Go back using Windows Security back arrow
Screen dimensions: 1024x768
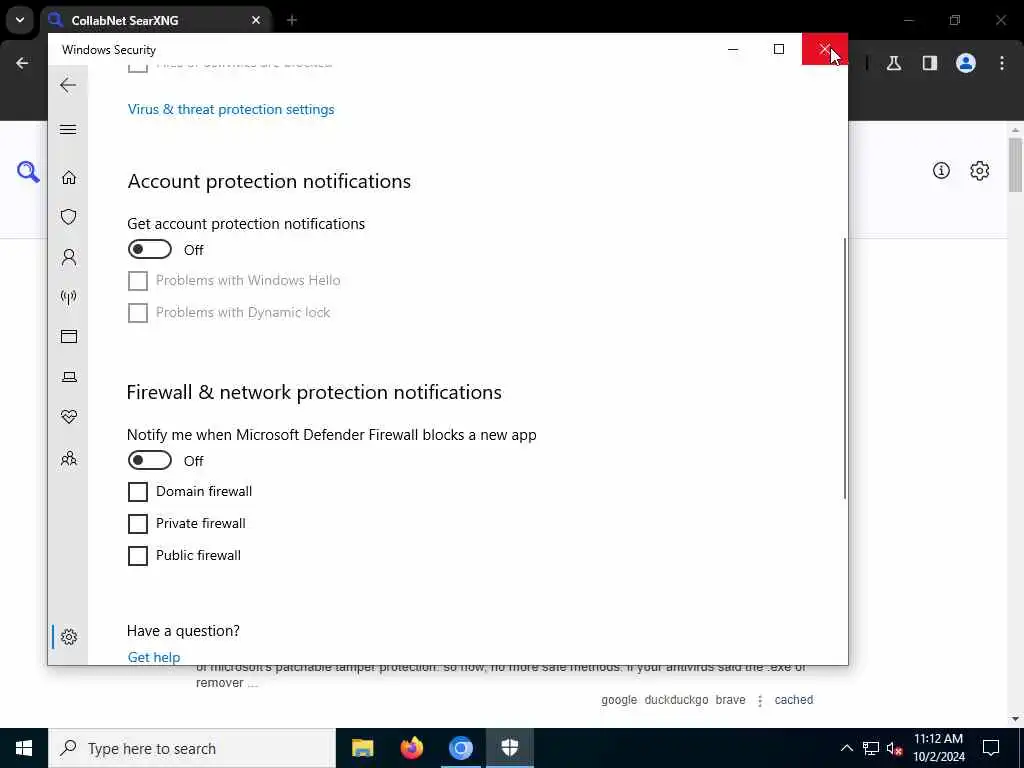tap(68, 85)
